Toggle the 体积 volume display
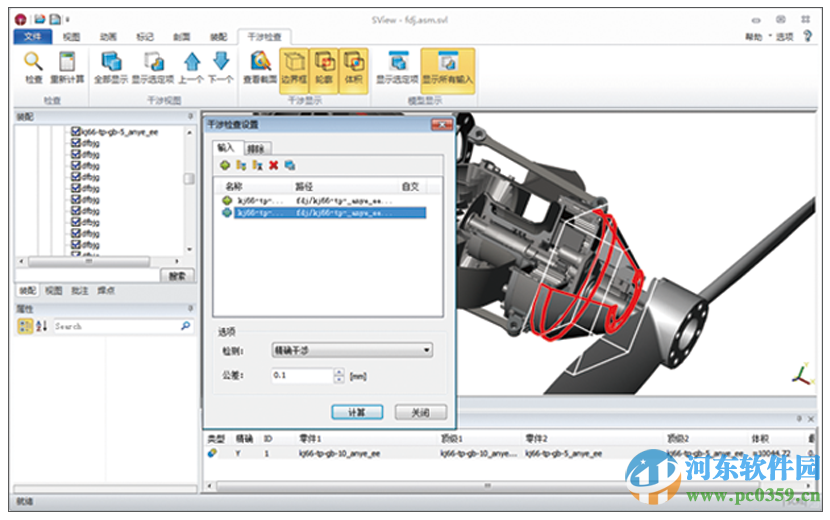The width and height of the screenshot is (830, 520). tap(354, 70)
